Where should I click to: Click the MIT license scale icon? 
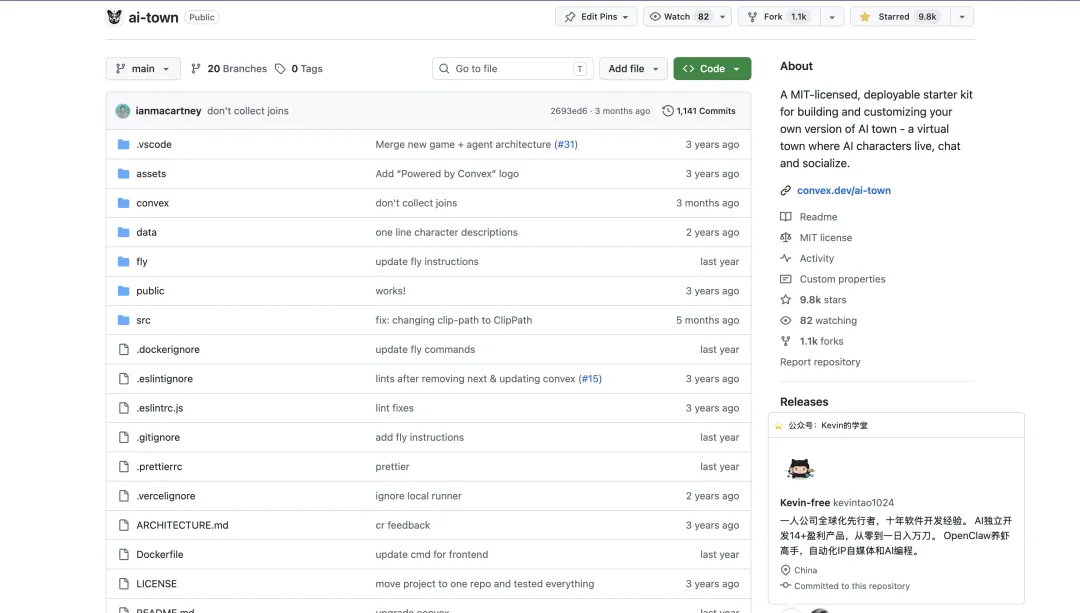(x=786, y=238)
